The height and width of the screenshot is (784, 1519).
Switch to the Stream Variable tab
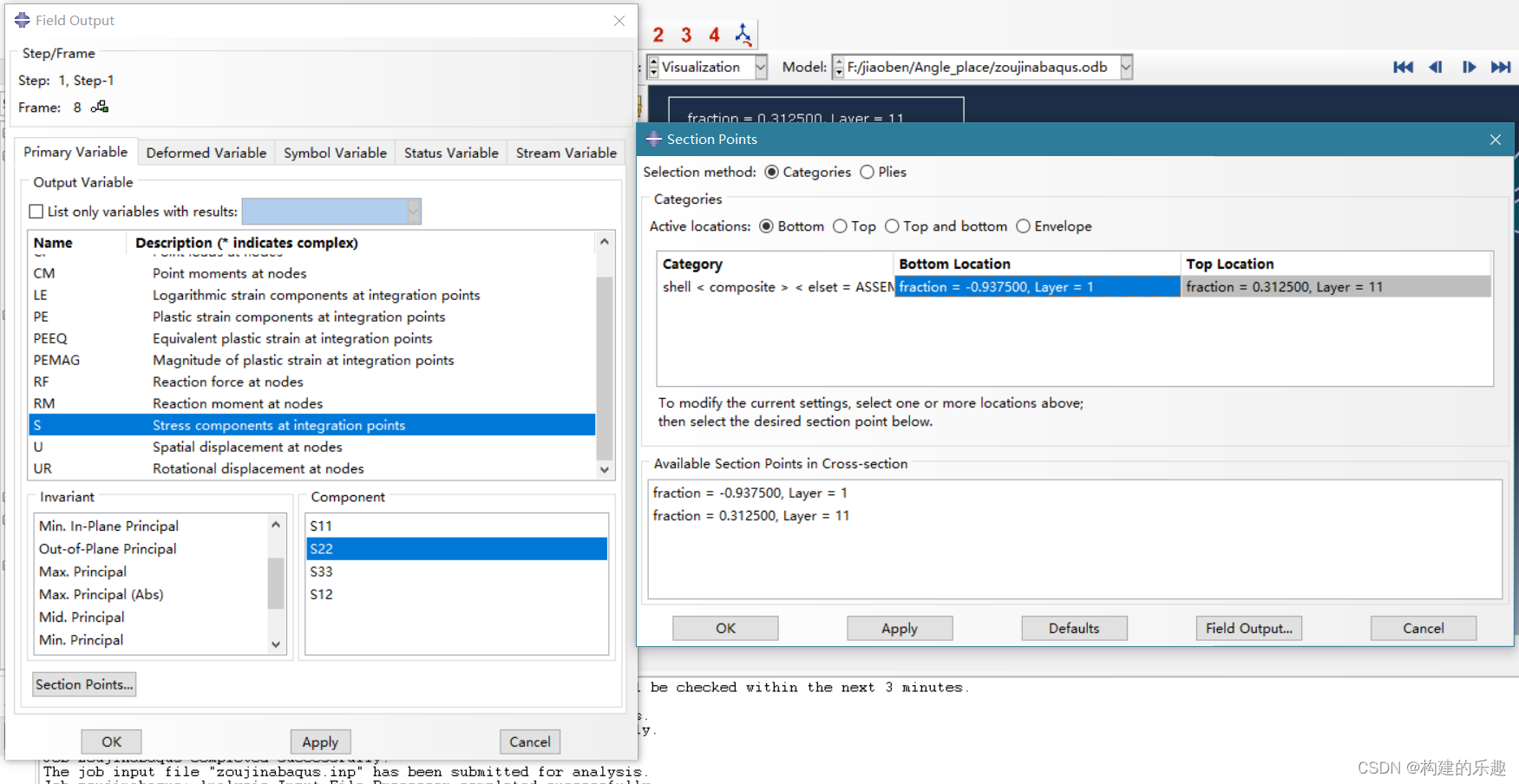point(566,153)
